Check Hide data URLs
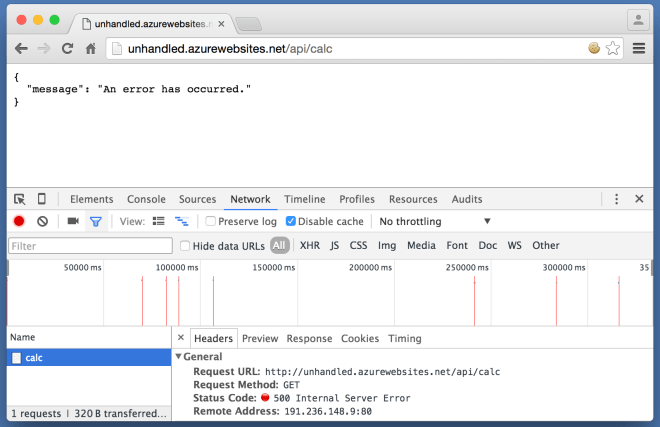 [x=185, y=246]
